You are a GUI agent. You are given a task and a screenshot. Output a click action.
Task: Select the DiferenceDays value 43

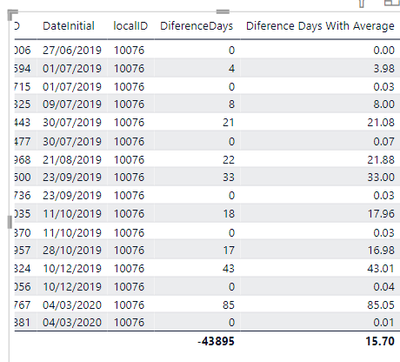pos(228,268)
